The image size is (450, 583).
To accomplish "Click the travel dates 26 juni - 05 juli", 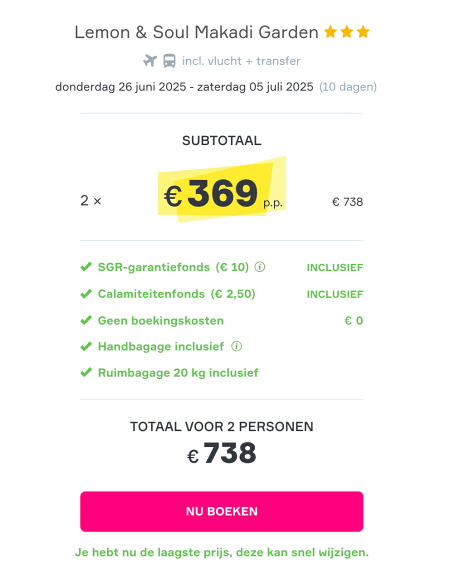I will [x=184, y=87].
